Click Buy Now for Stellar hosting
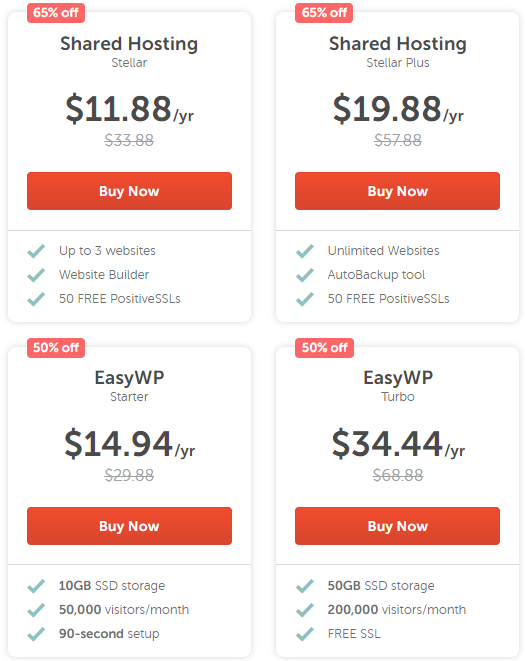 (129, 191)
